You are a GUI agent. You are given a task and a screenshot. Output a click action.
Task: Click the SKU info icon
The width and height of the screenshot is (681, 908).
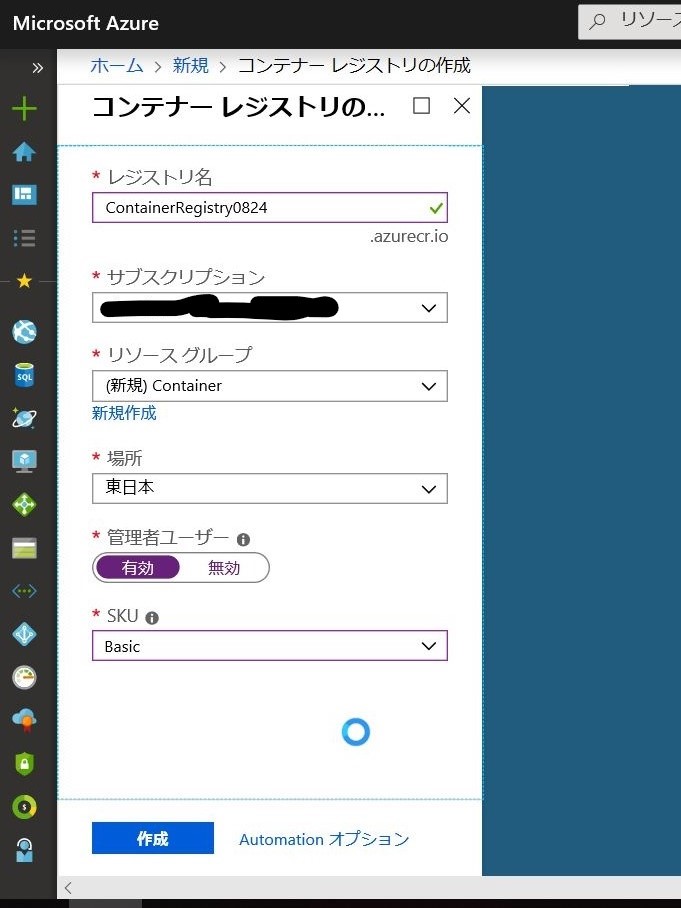click(x=152, y=618)
